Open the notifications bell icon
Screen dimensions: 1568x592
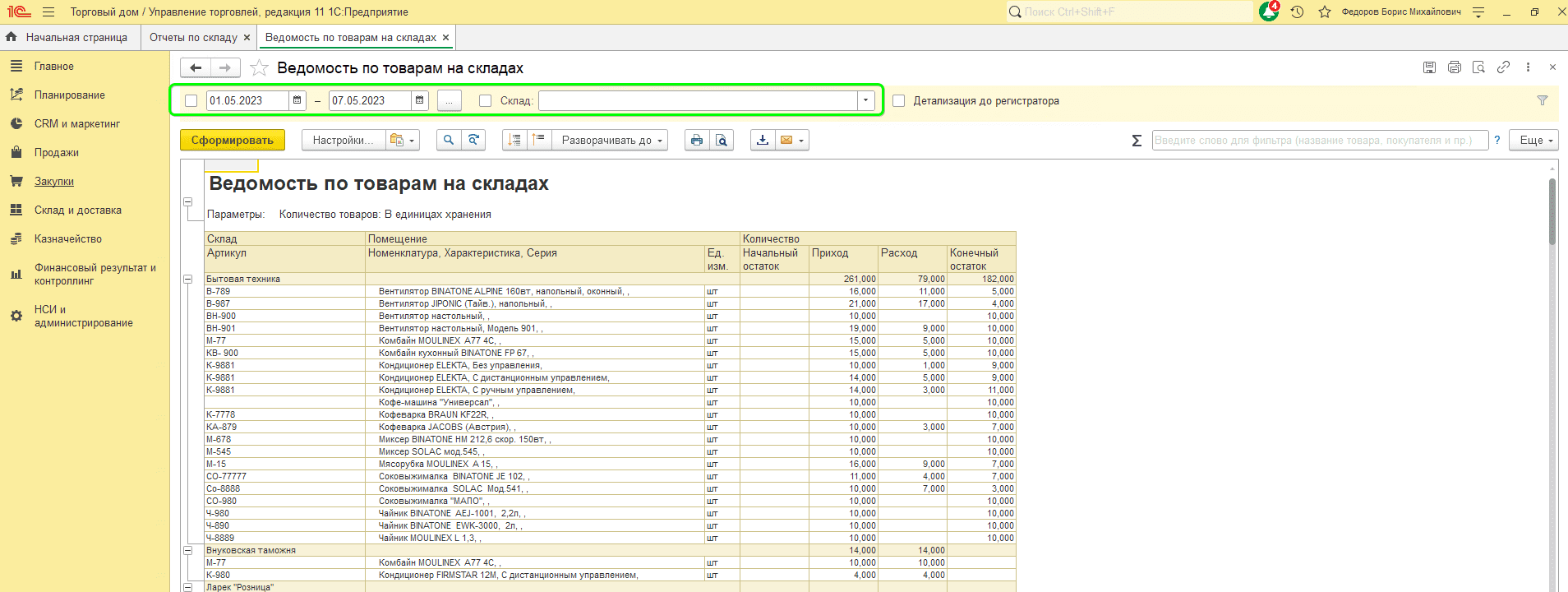(1268, 12)
